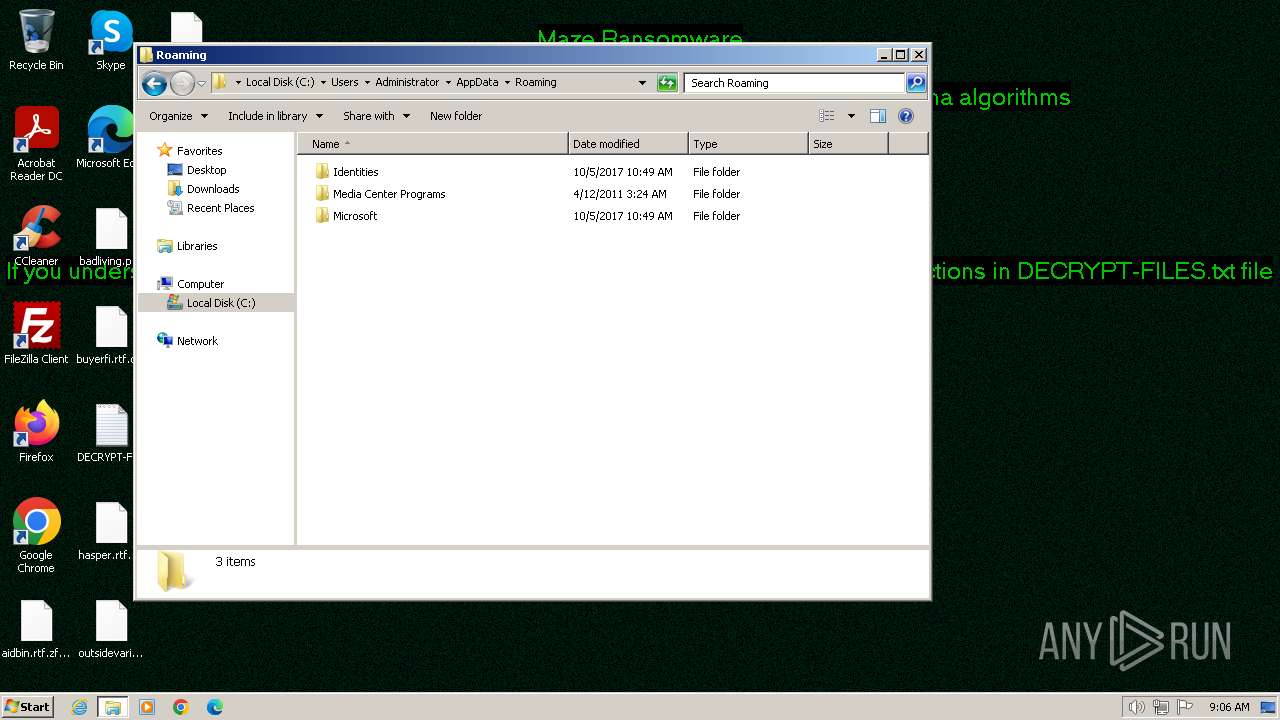Expand the dropdown arrow after AppData breadcrumb

[507, 83]
